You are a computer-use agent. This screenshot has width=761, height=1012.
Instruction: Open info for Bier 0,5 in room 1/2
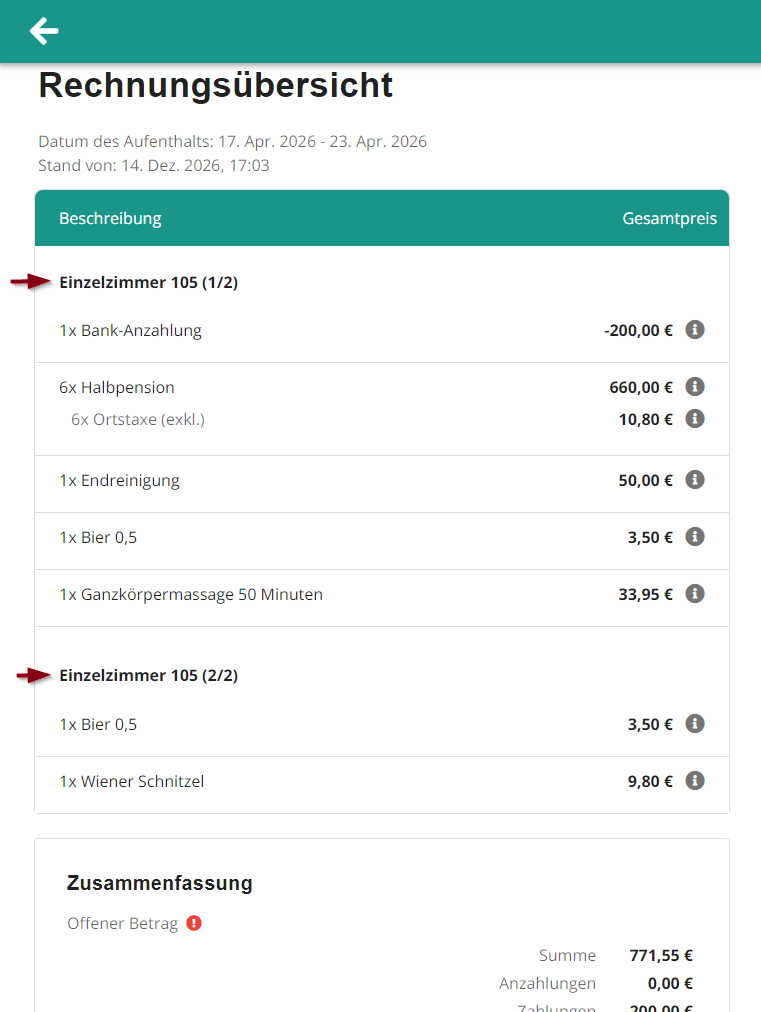695,537
